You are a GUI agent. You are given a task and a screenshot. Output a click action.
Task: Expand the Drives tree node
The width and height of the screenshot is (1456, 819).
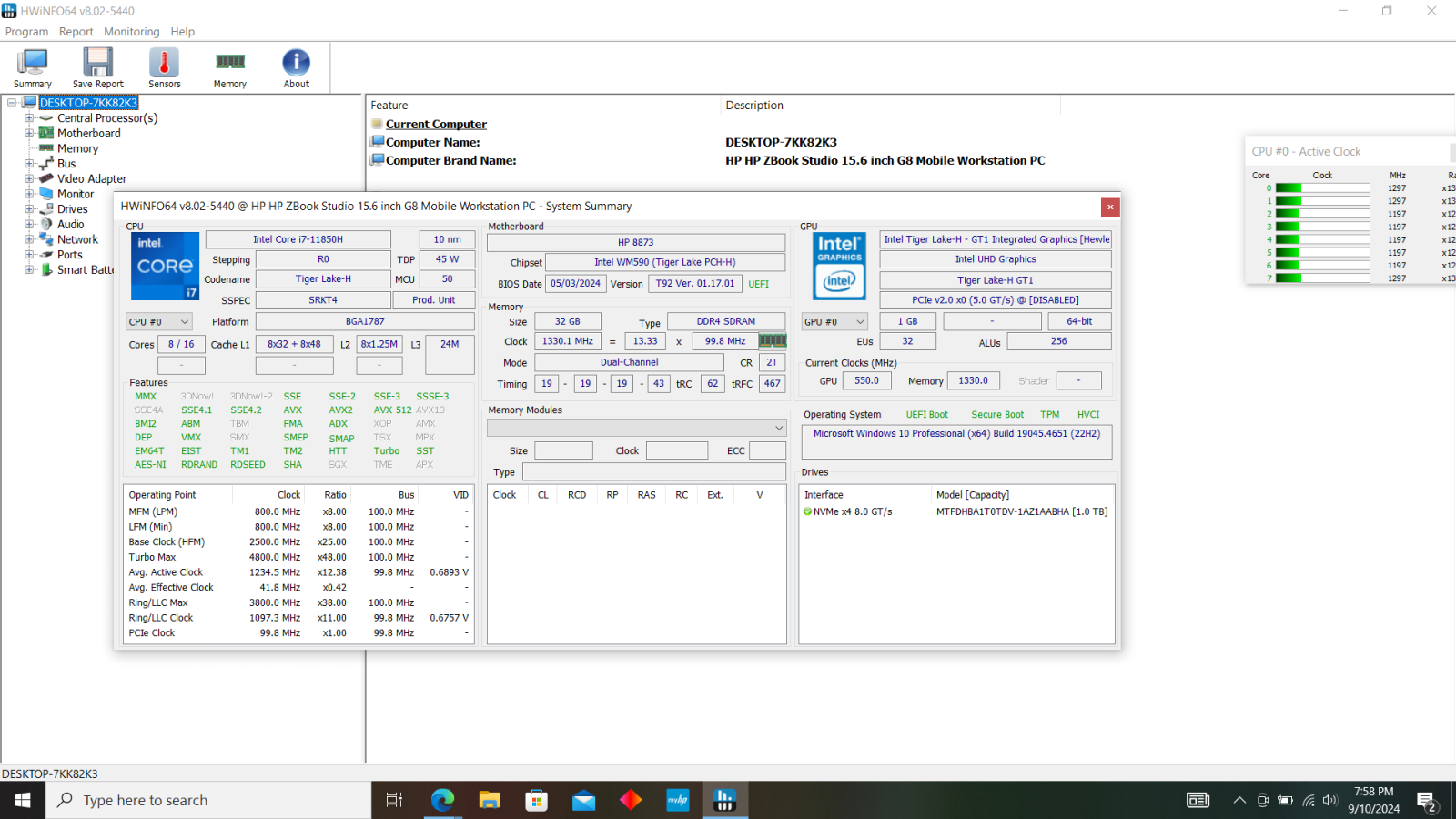click(29, 209)
